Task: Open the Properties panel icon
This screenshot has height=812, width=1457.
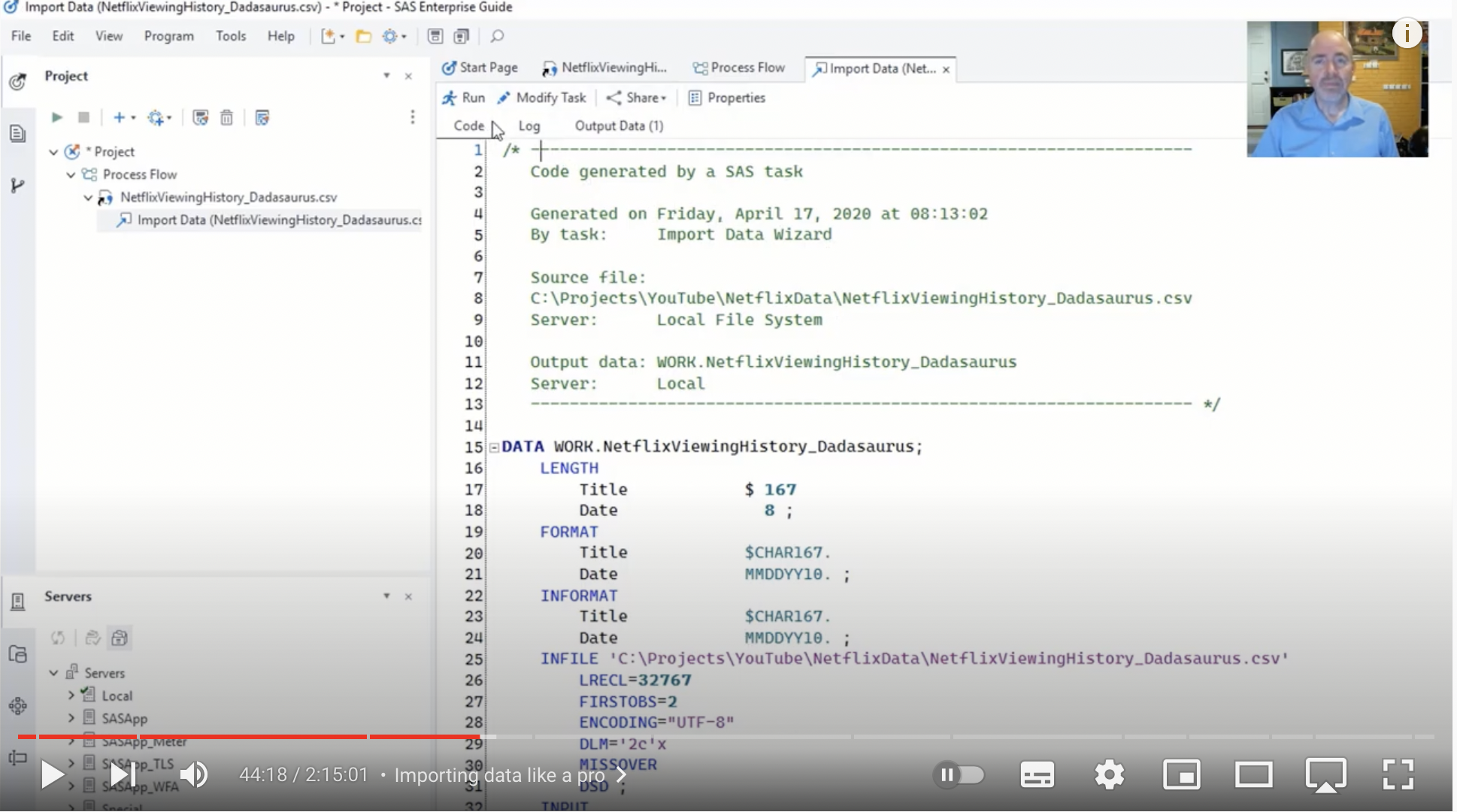Action: pyautogui.click(x=695, y=98)
